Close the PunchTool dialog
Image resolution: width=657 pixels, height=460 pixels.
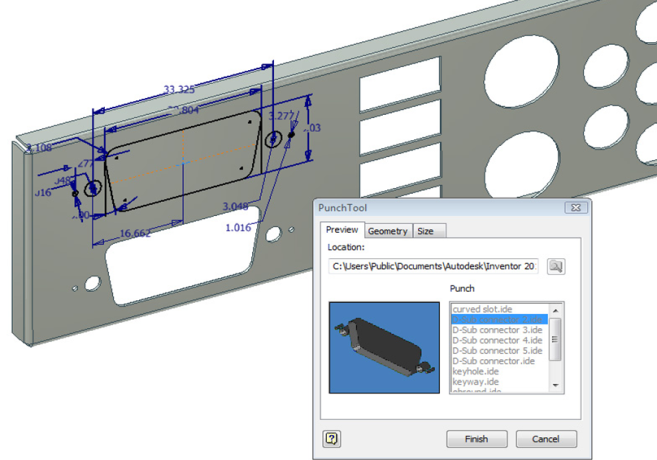(x=576, y=208)
